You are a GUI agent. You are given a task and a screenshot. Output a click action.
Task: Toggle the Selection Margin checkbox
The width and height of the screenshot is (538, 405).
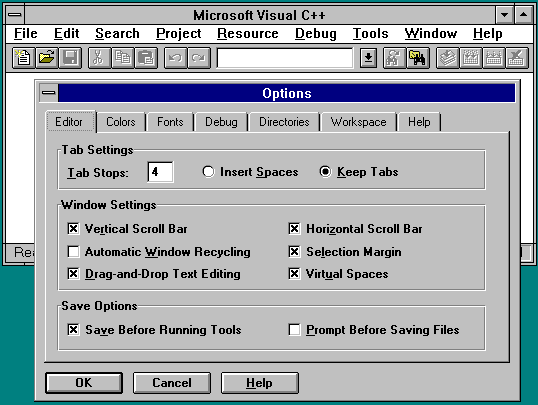coord(294,252)
